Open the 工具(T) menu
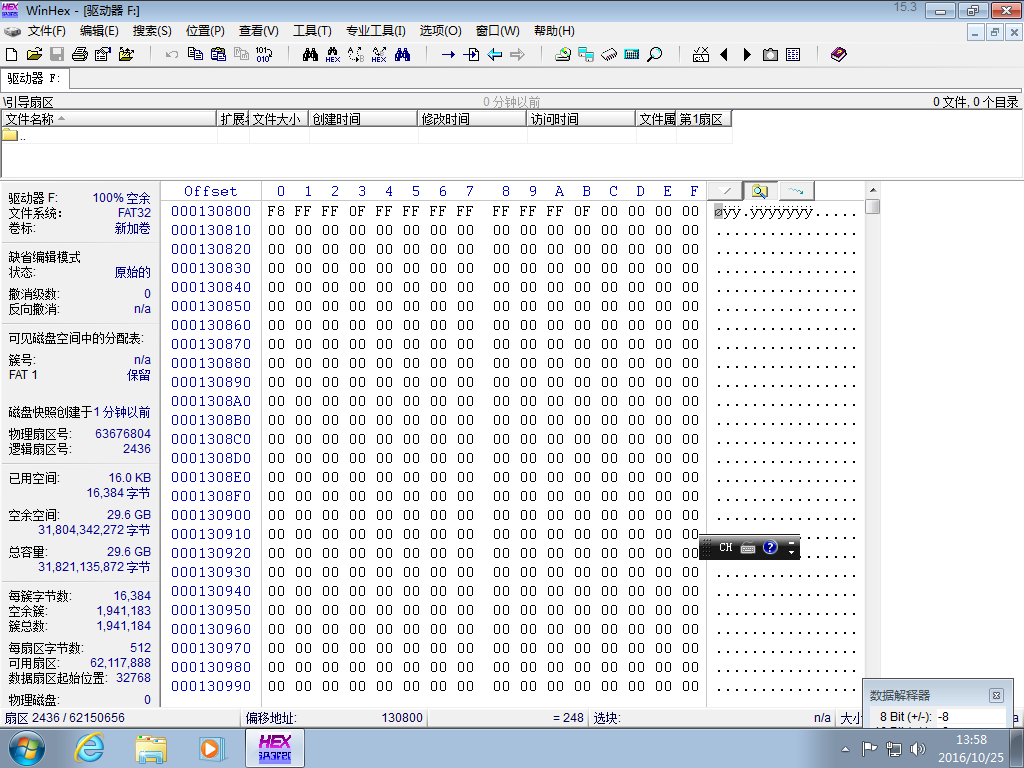 pos(312,31)
